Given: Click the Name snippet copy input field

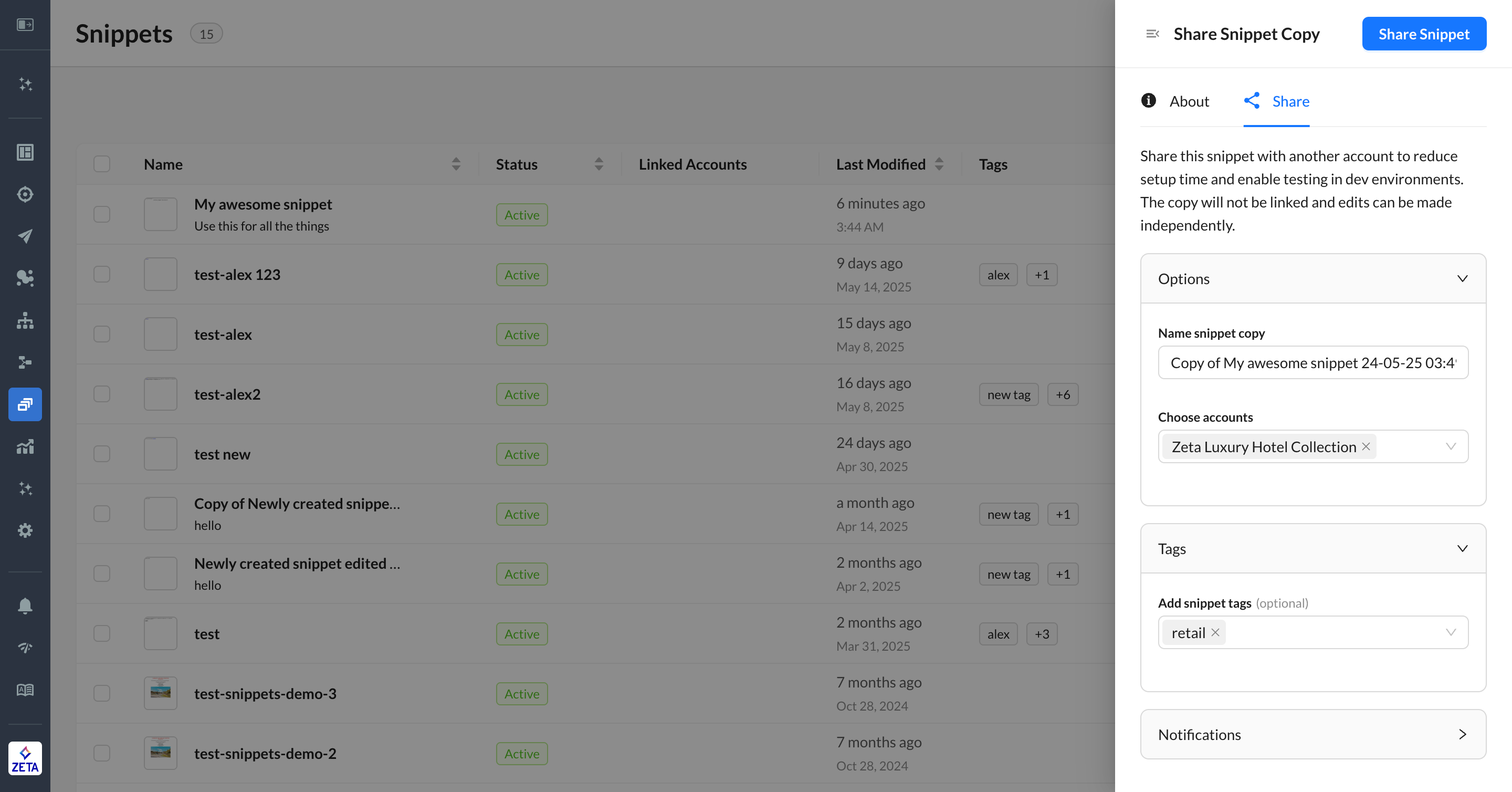Looking at the screenshot, I should click(1312, 363).
